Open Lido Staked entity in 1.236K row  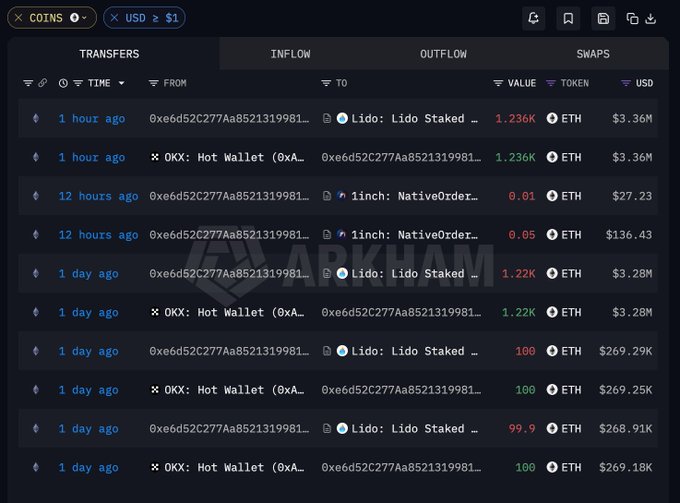point(414,118)
